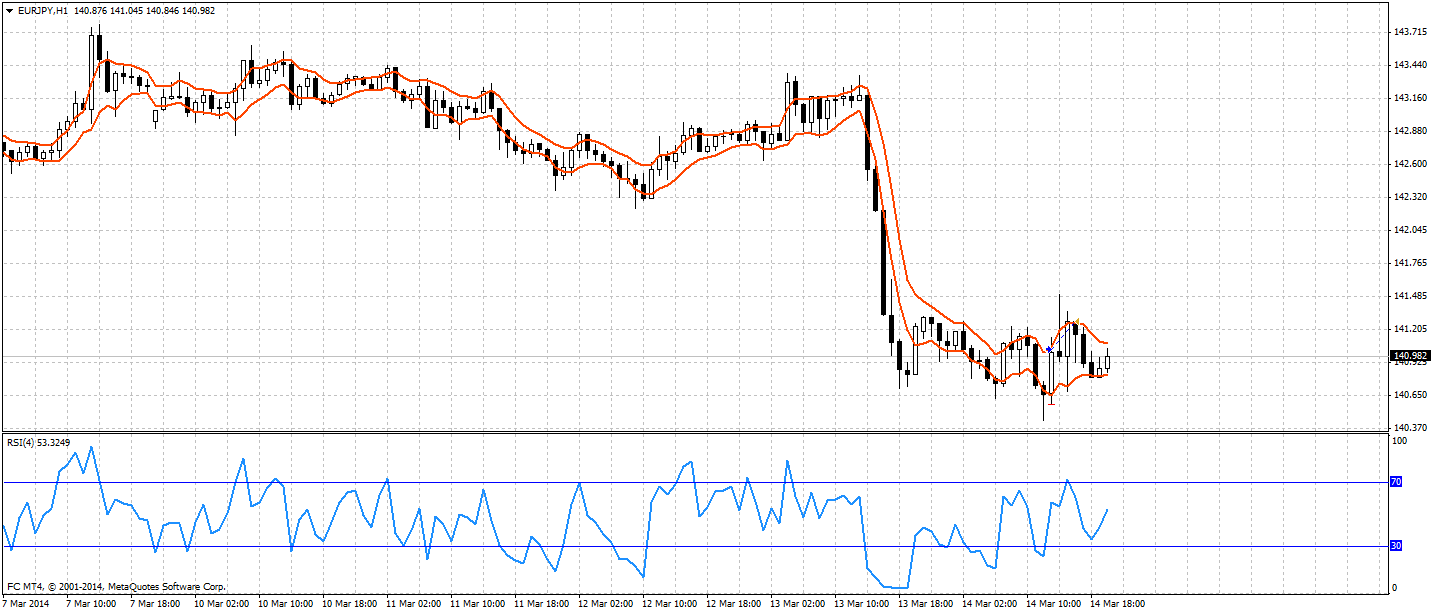This screenshot has height=612, width=1431.
Task: Click time axis label 13 Mar 02:00
Action: [x=797, y=604]
